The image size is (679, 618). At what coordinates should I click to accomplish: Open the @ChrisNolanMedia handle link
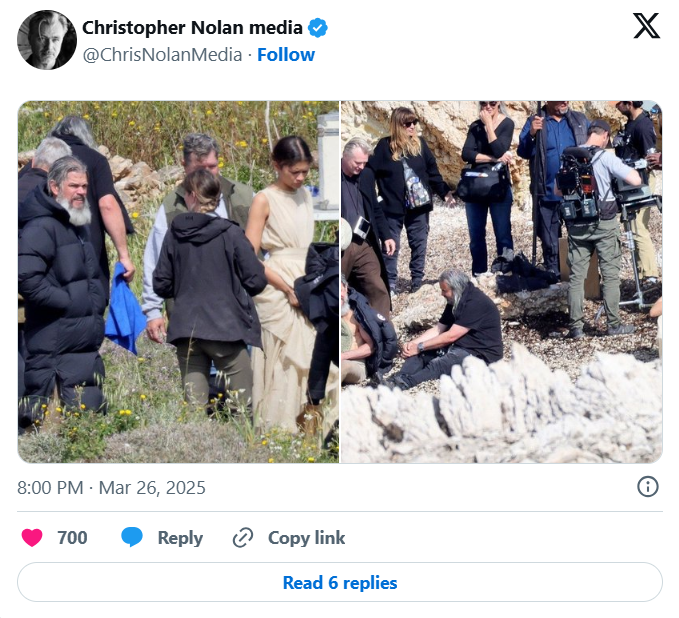click(x=162, y=55)
